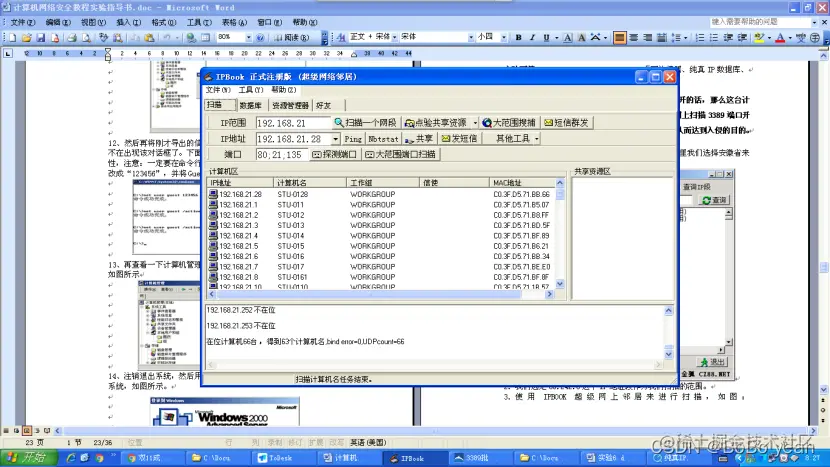Image resolution: width=830 pixels, height=467 pixels.
Task: Click the 大范围搜捕 button
Action: 509,123
